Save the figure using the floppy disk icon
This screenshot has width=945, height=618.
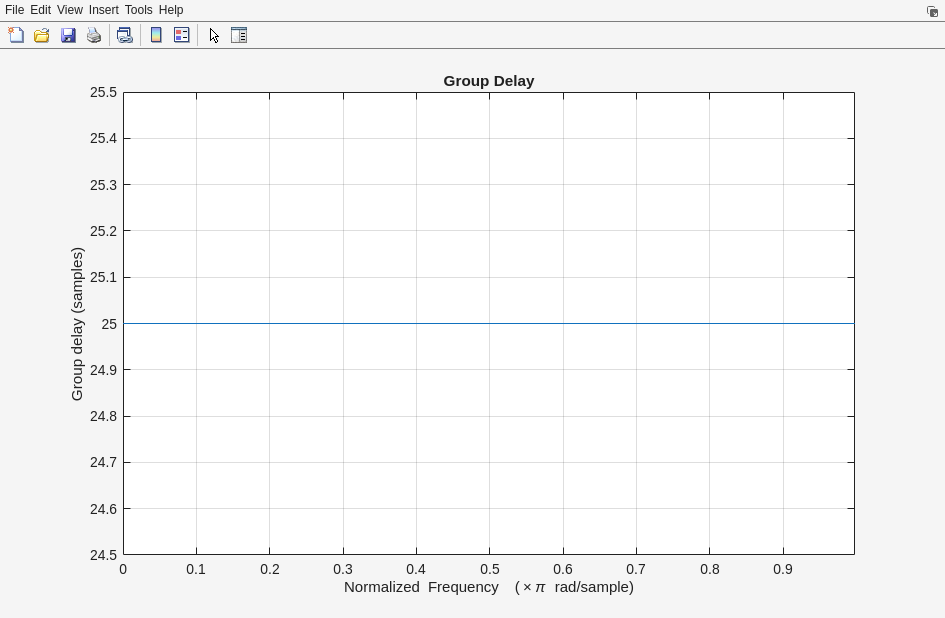point(68,35)
